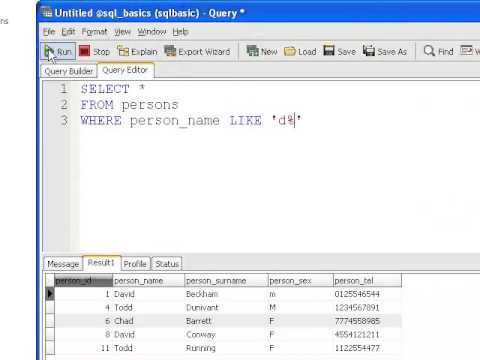The height and width of the screenshot is (360, 480).
Task: Explain the query plan
Action: click(x=137, y=51)
